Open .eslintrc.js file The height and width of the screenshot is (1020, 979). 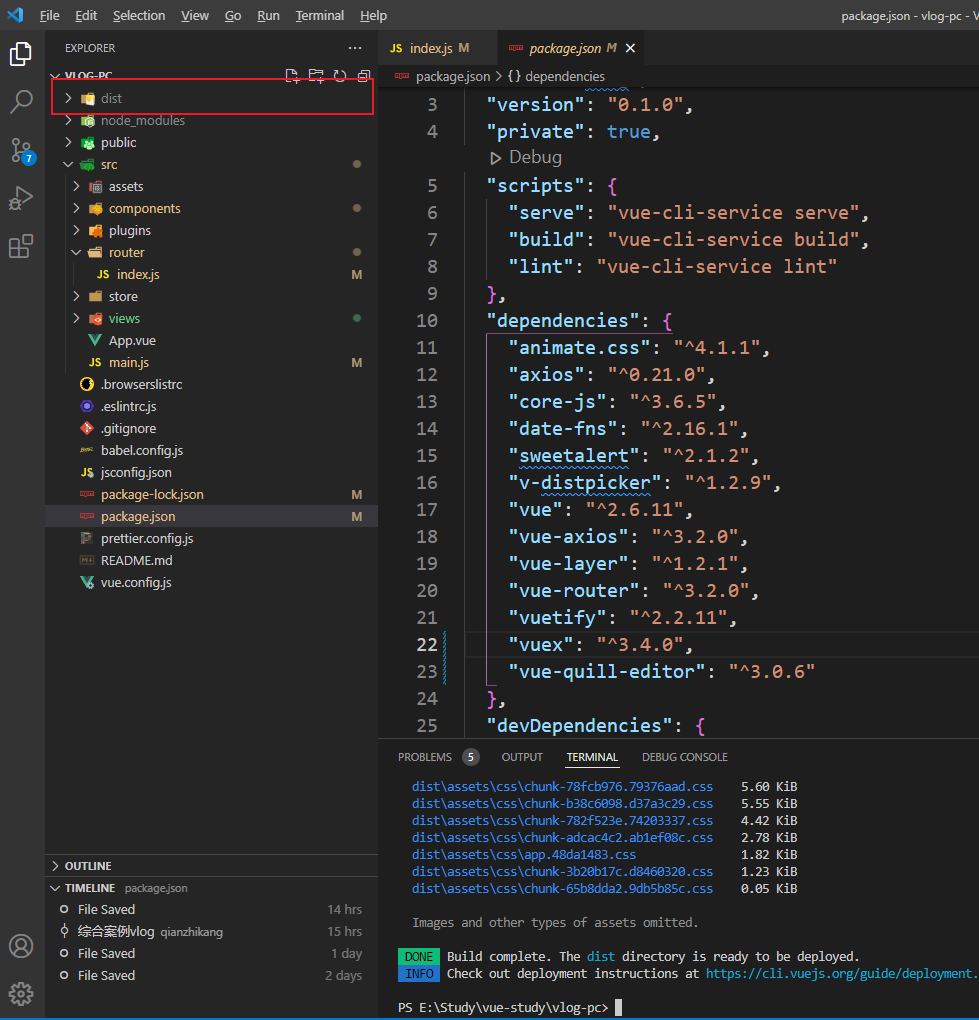click(x=211, y=407)
